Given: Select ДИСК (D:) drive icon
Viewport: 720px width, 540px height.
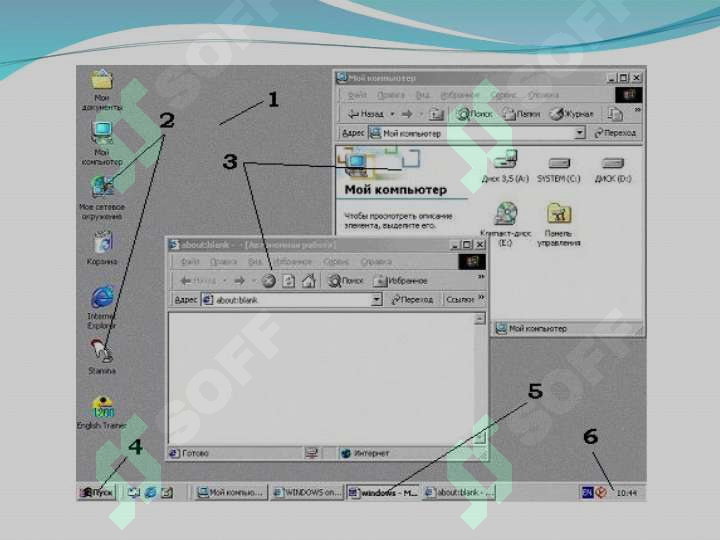Looking at the screenshot, I should 613,169.
